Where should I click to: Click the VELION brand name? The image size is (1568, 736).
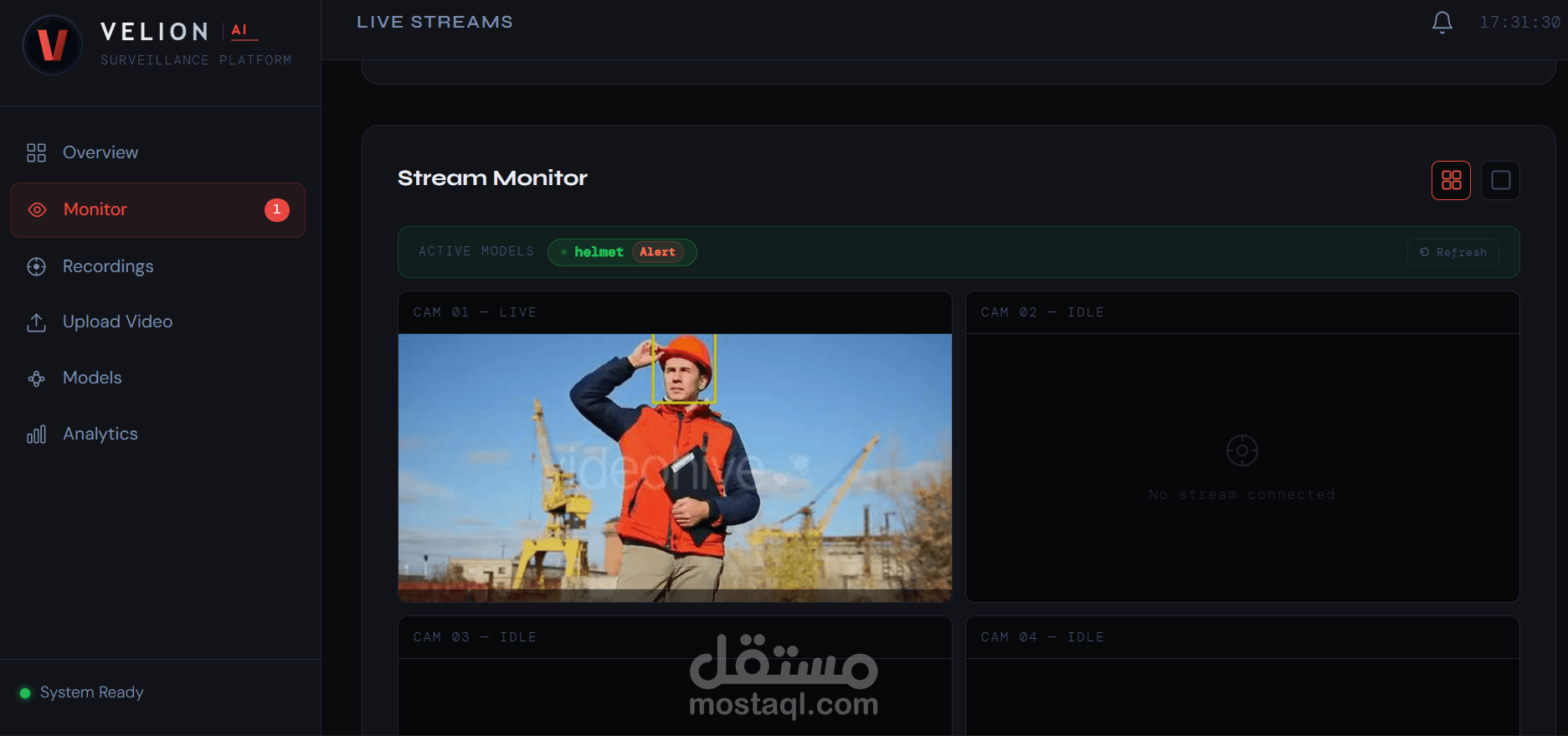[x=155, y=32]
